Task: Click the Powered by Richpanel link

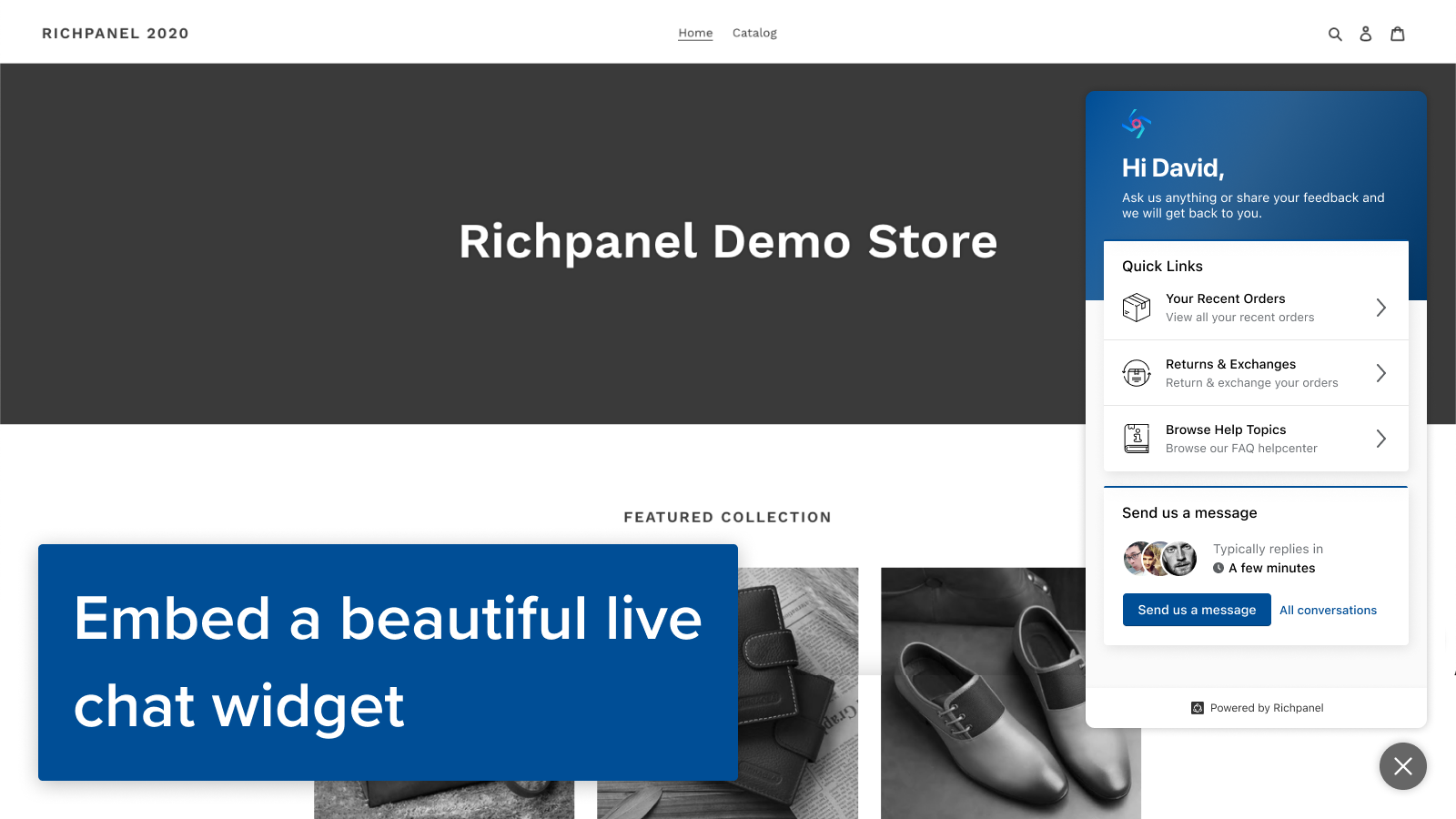Action: click(x=1258, y=708)
